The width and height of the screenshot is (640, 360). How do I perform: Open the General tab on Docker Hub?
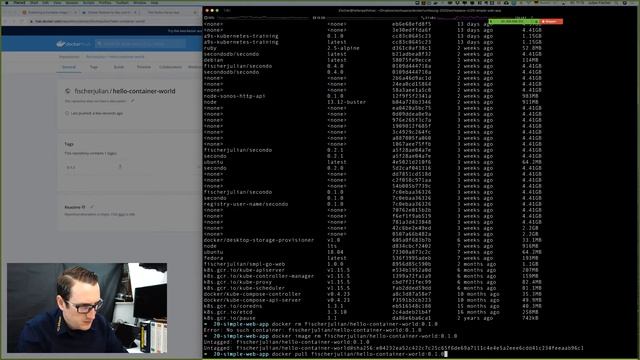click(69, 67)
